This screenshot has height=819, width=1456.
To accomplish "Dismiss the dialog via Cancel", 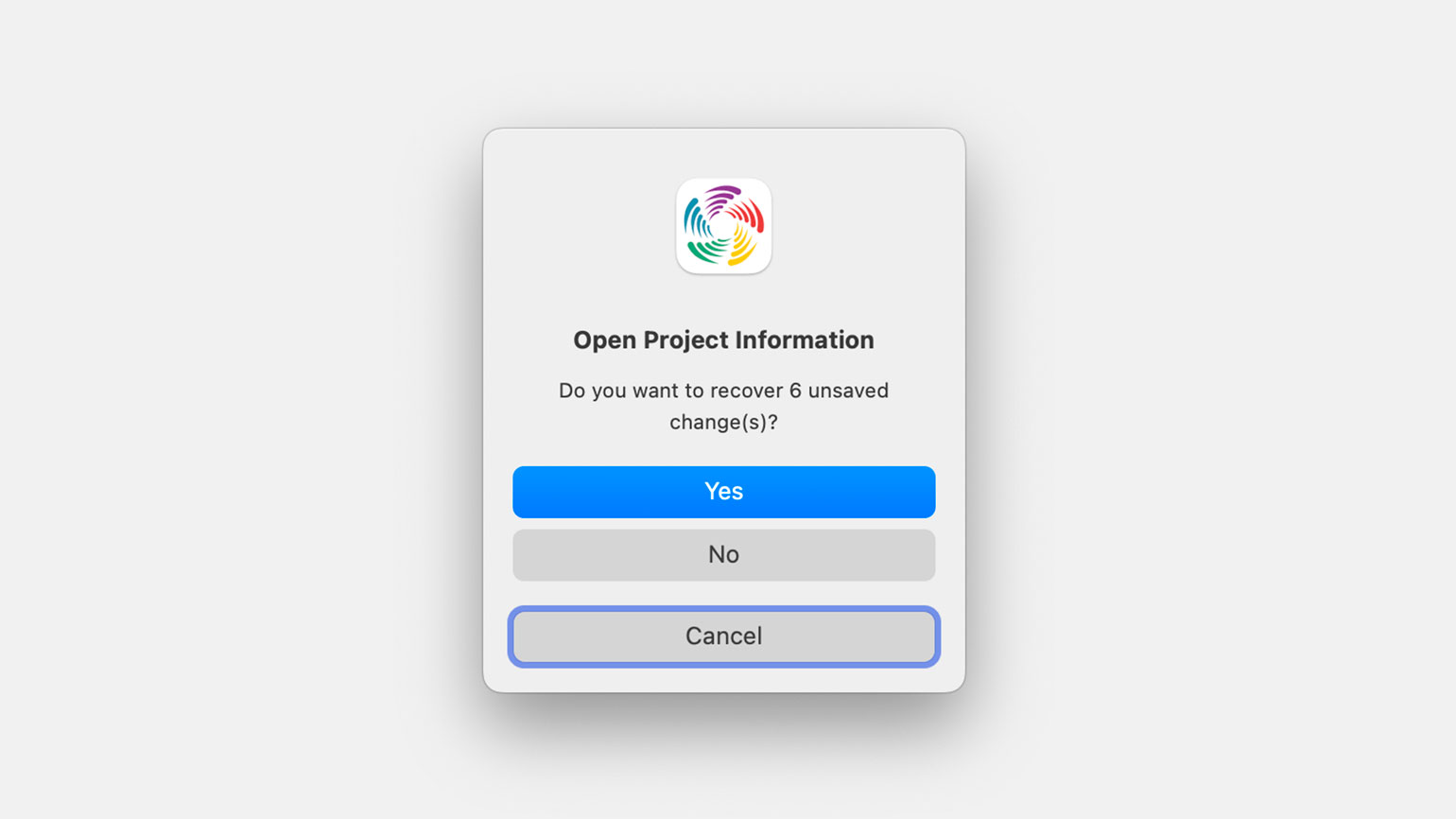I will pos(723,636).
